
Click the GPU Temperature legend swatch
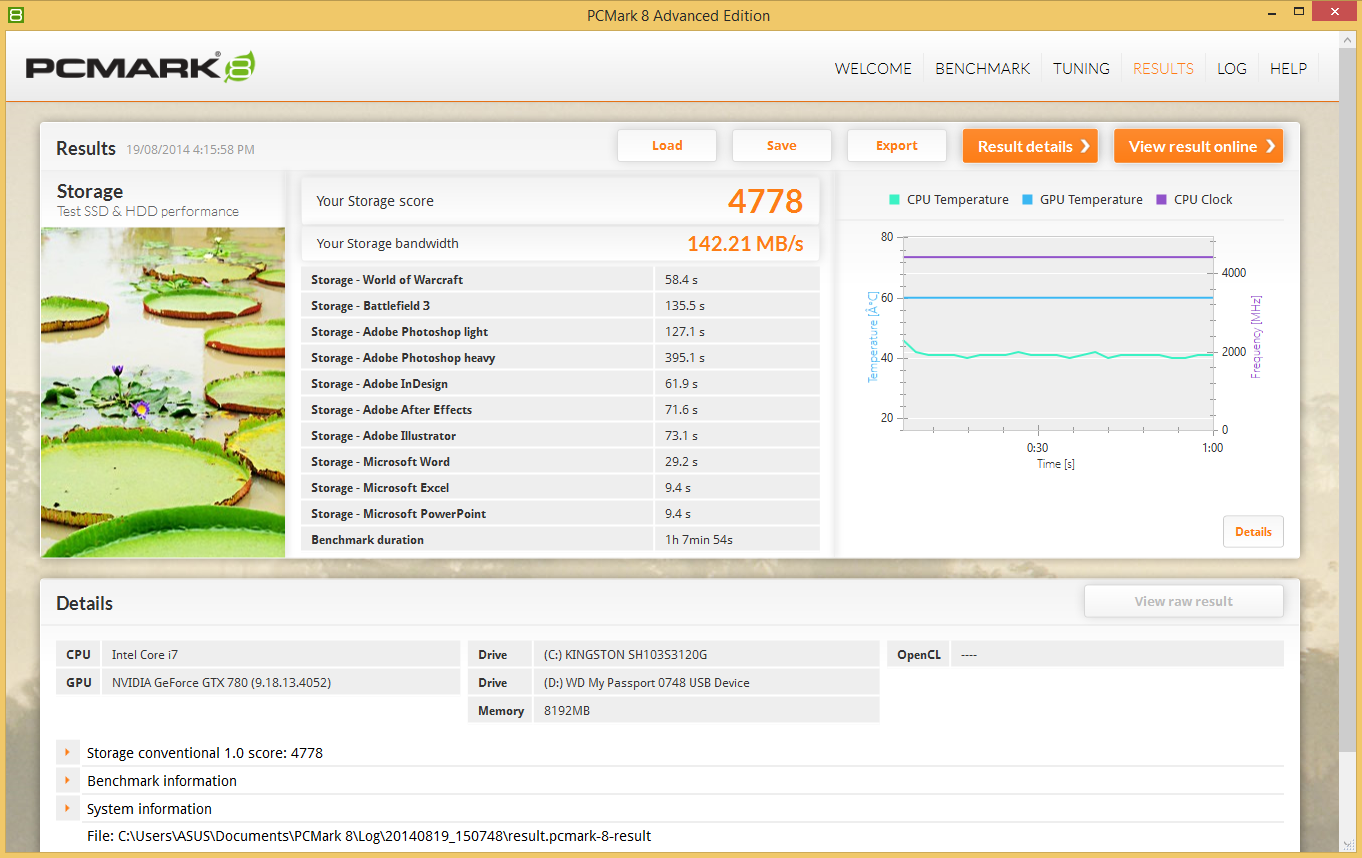tap(1027, 200)
